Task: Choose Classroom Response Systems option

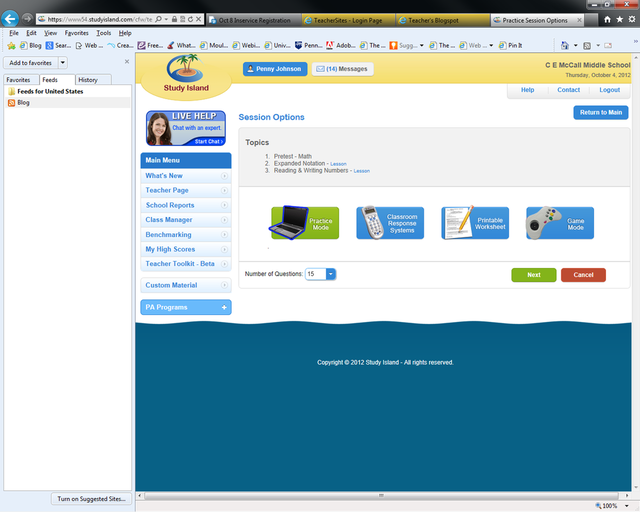Action: click(390, 223)
